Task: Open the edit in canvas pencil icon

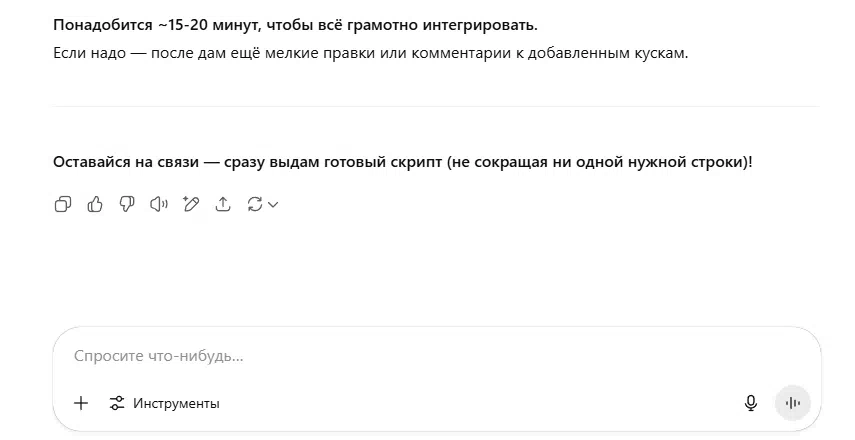Action: point(191,204)
